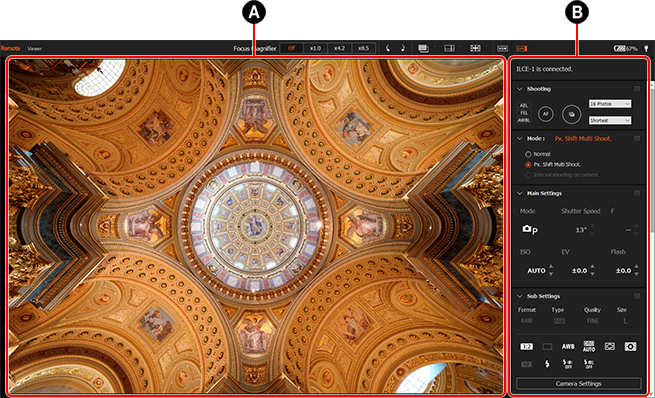This screenshot has width=655, height=398.
Task: Collapse the Main Settings section
Action: tap(520, 193)
